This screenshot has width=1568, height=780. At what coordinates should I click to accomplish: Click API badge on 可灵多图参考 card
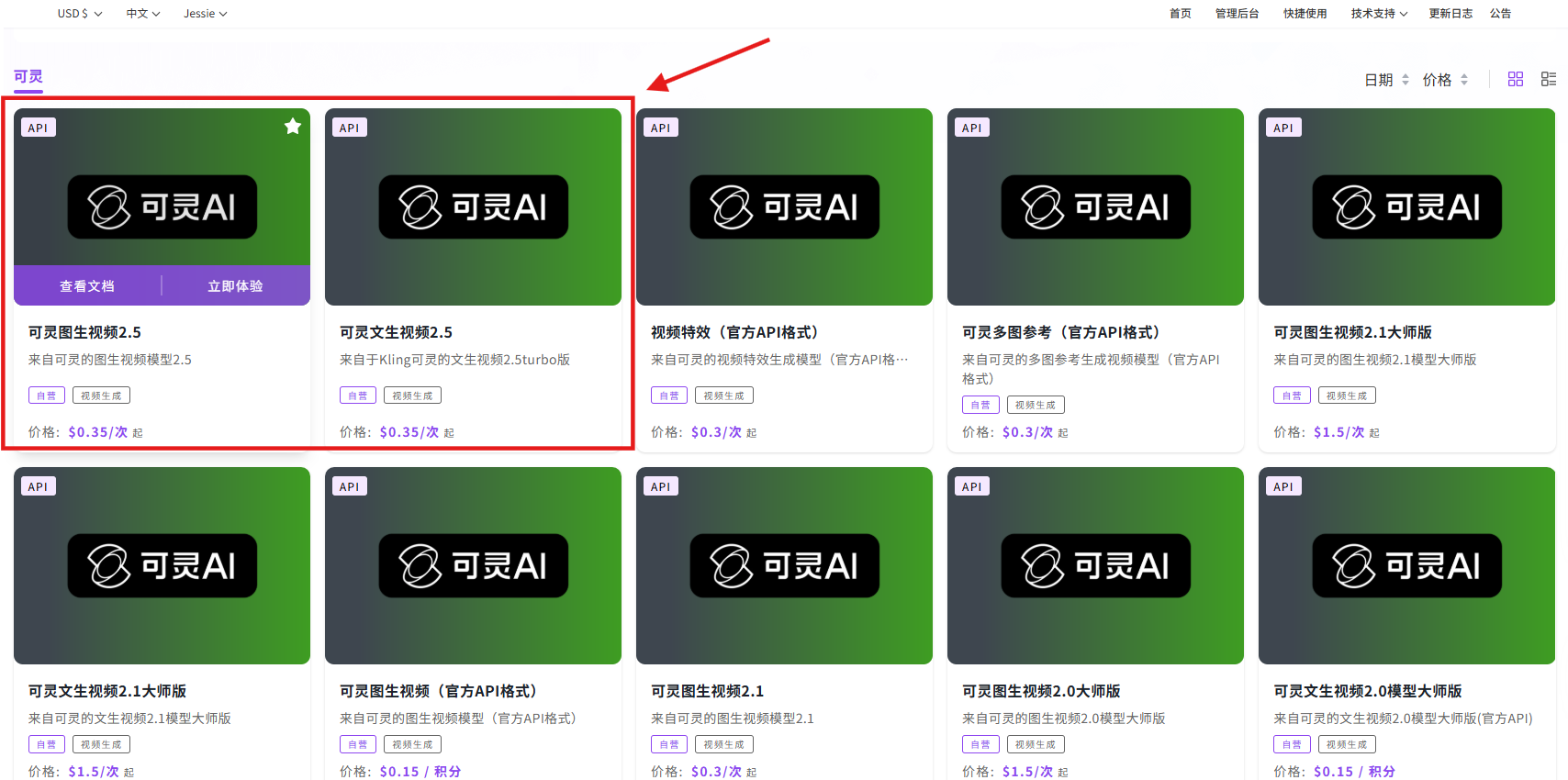point(972,128)
